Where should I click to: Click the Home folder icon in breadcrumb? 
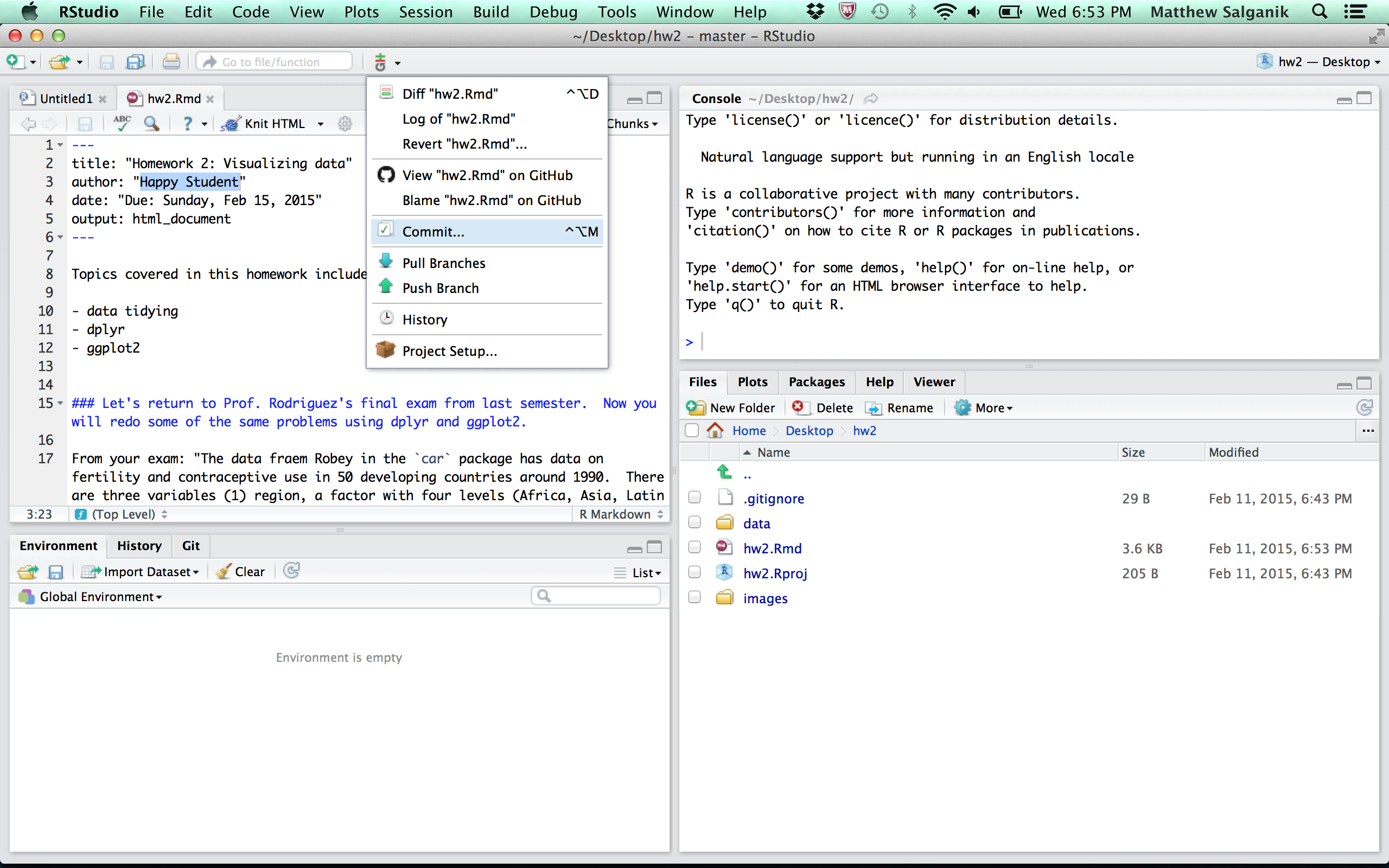coord(715,431)
